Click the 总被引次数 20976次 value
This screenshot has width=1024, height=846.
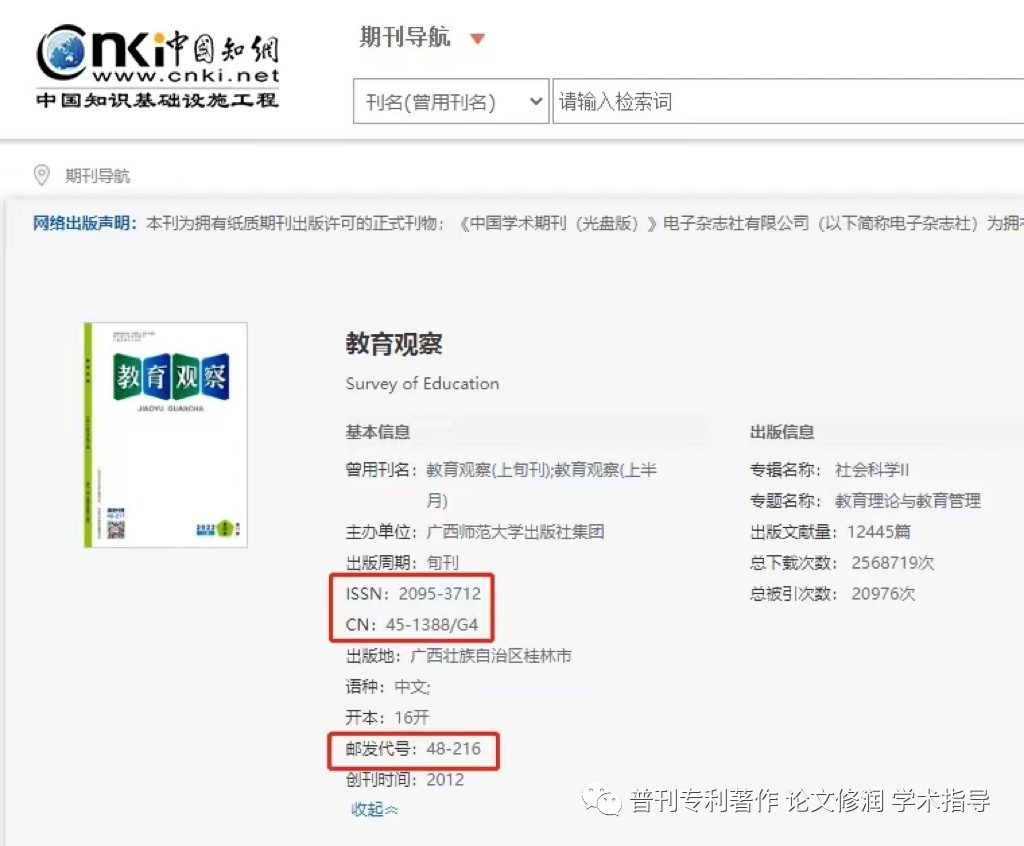click(x=884, y=593)
